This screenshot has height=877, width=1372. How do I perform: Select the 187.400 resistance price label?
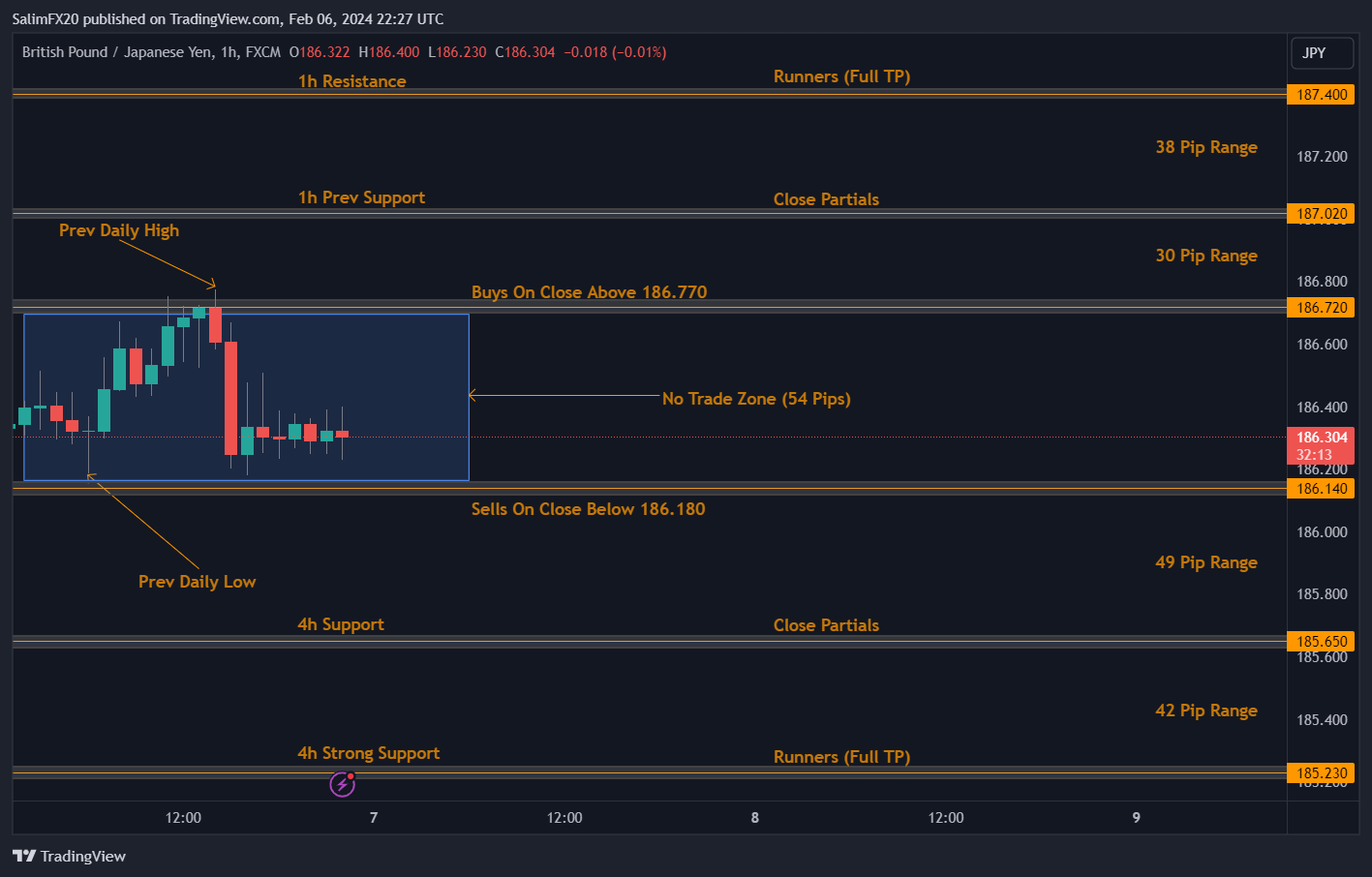pyautogui.click(x=1321, y=94)
